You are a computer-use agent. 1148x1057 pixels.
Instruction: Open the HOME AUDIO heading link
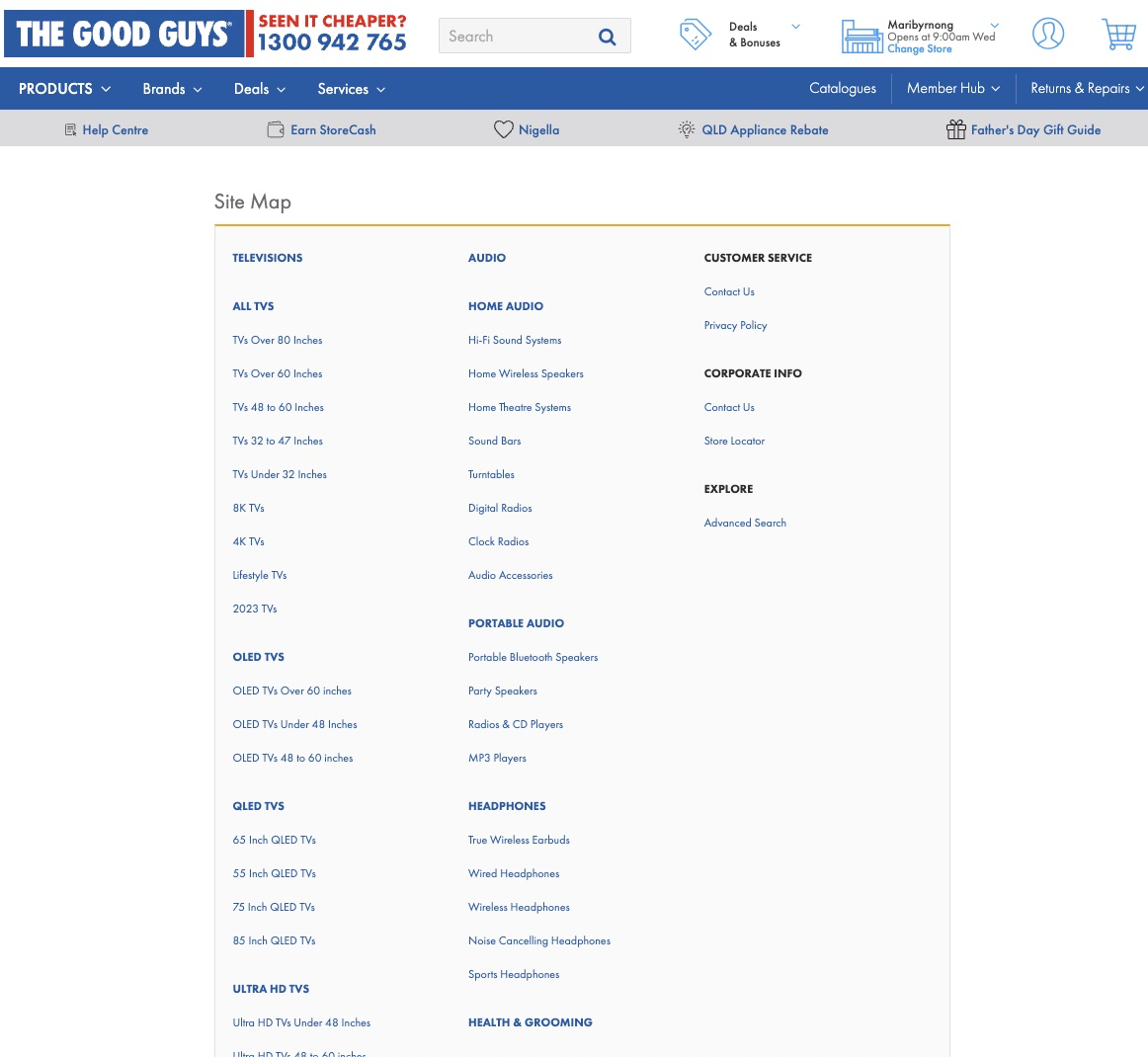click(506, 306)
